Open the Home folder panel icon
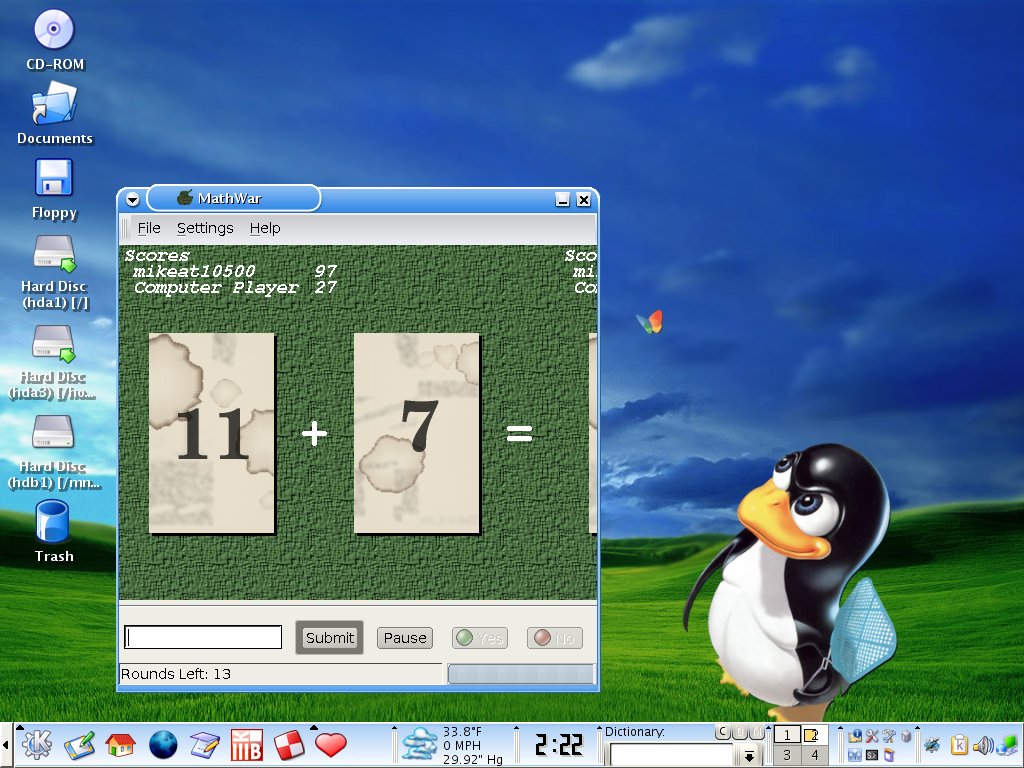1024x768 pixels. pyautogui.click(x=121, y=745)
